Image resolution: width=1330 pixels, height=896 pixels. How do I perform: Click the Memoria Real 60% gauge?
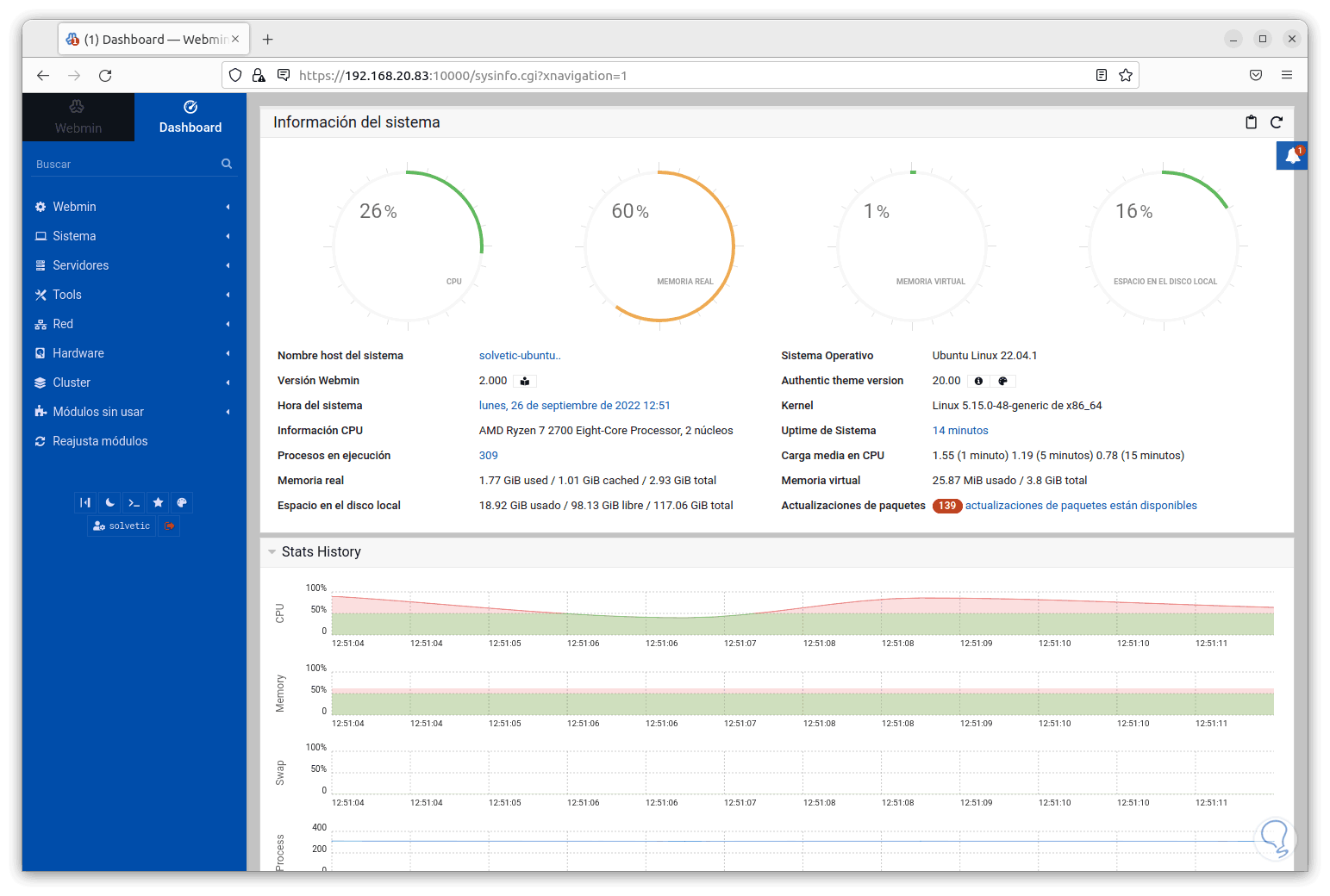[659, 246]
